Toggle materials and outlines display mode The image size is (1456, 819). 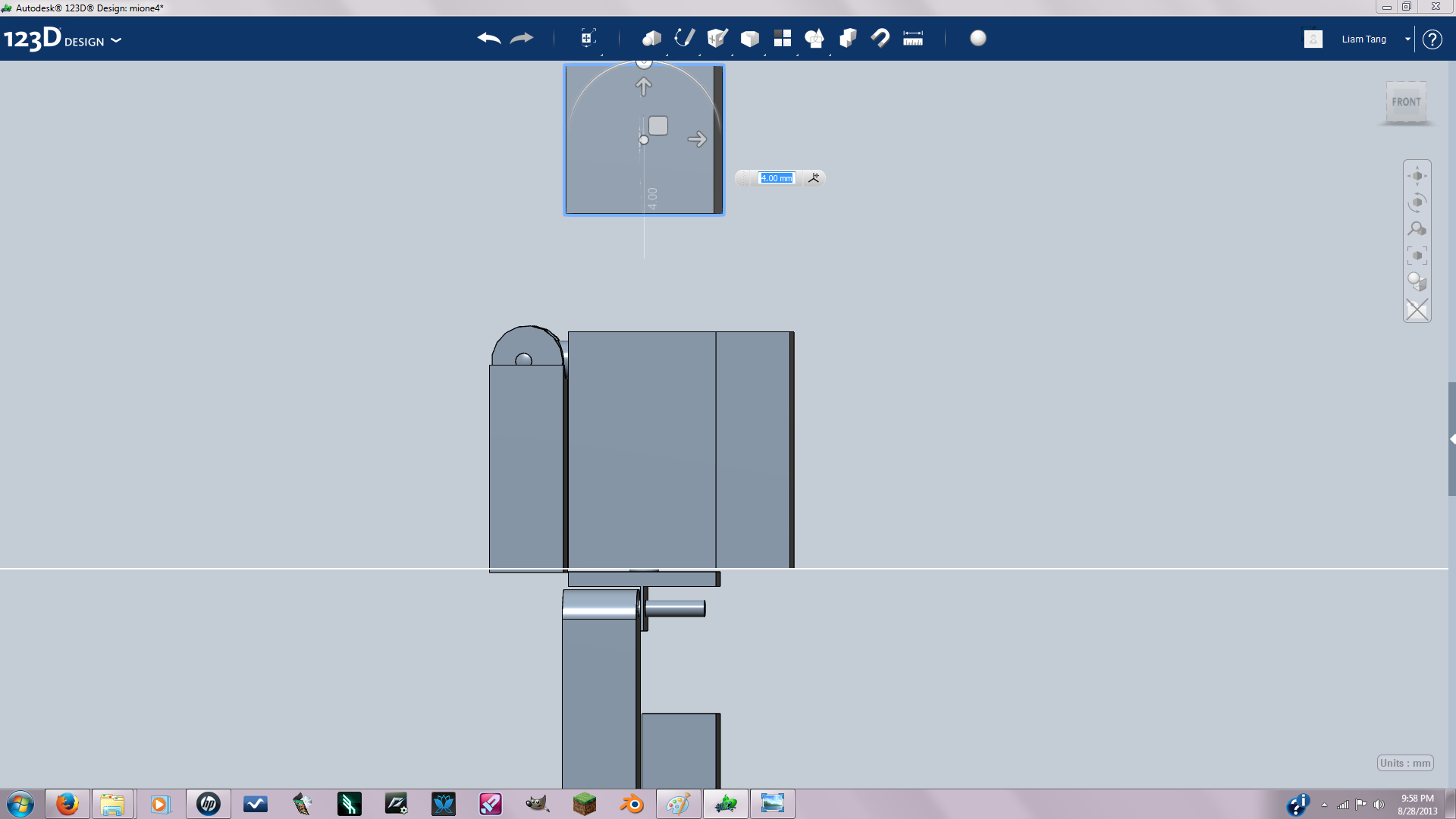1417,282
